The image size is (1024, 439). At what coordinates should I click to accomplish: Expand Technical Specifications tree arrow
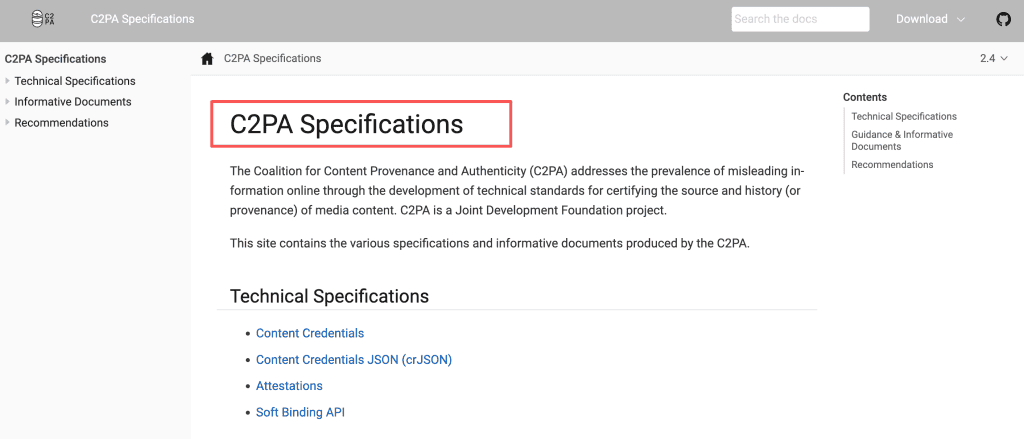click(x=7, y=81)
